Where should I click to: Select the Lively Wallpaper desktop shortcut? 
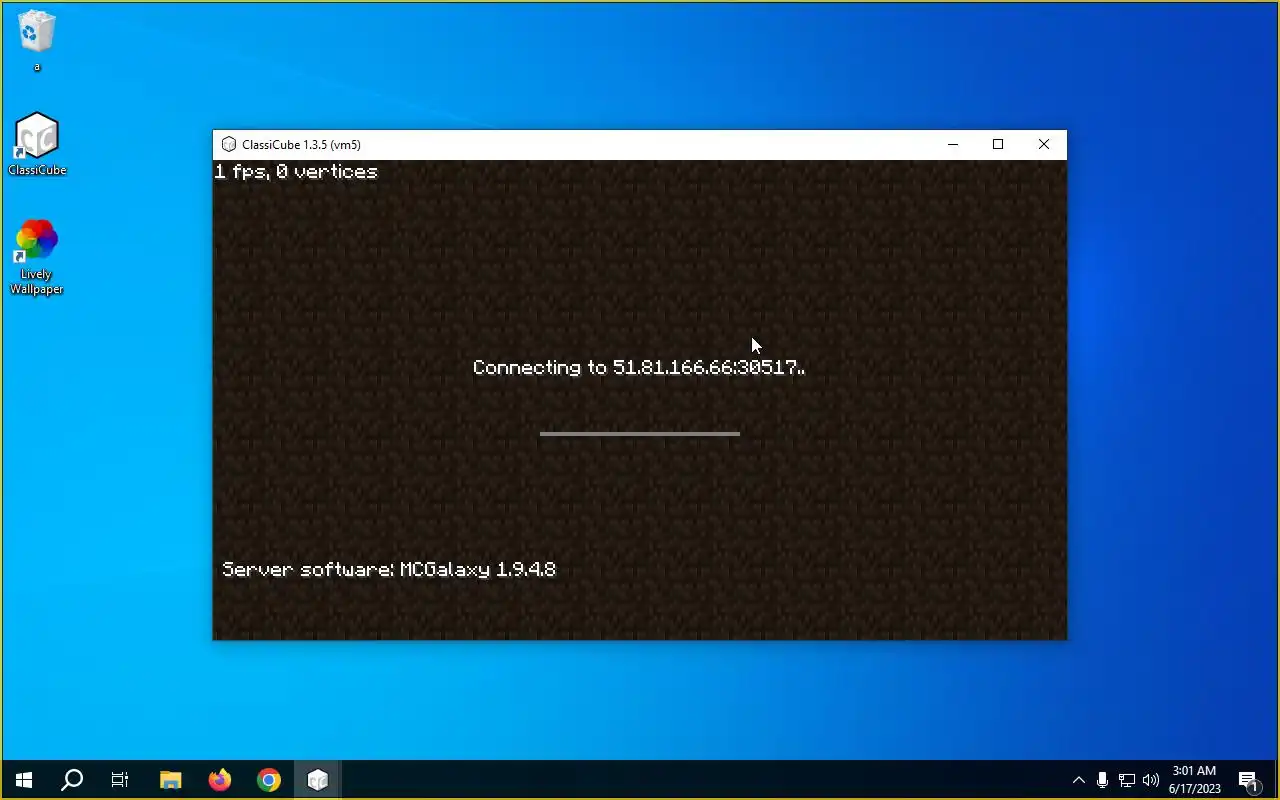pyautogui.click(x=37, y=257)
